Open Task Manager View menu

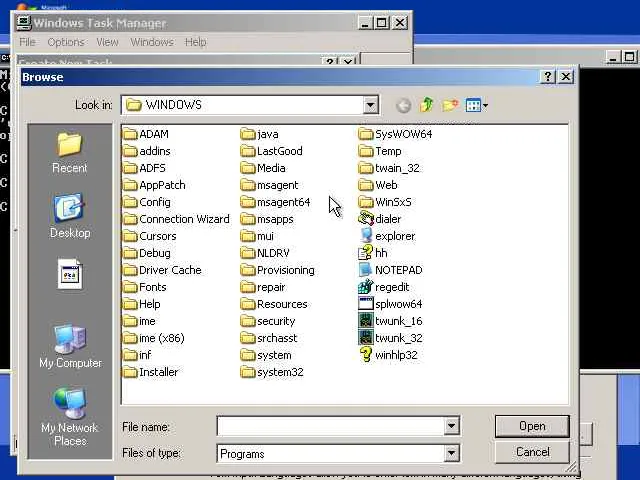[107, 42]
